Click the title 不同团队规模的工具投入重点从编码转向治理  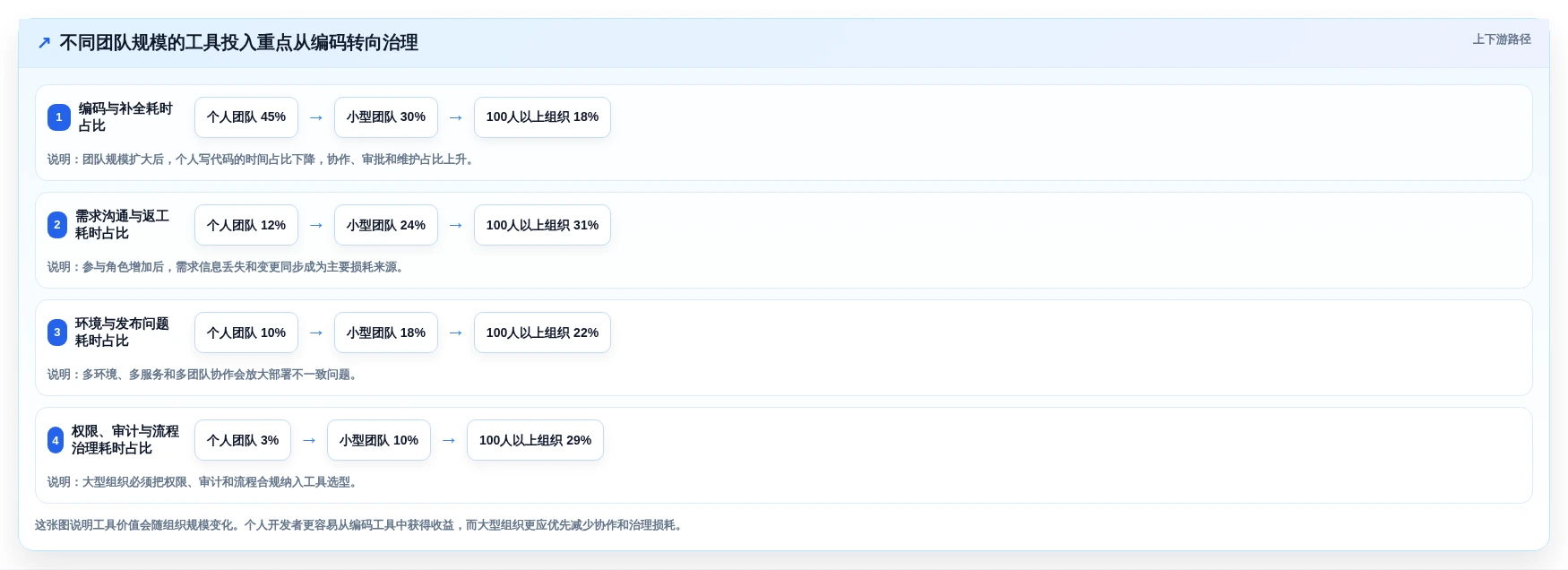pos(238,43)
